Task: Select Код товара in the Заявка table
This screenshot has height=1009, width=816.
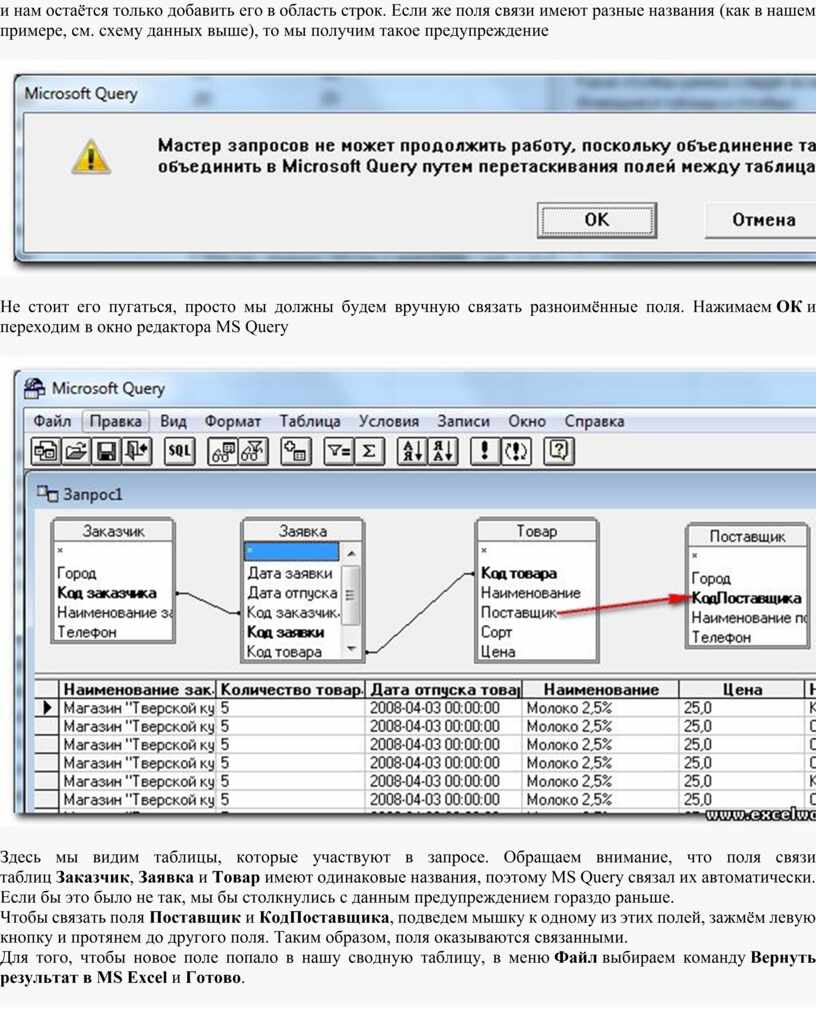Action: click(284, 652)
